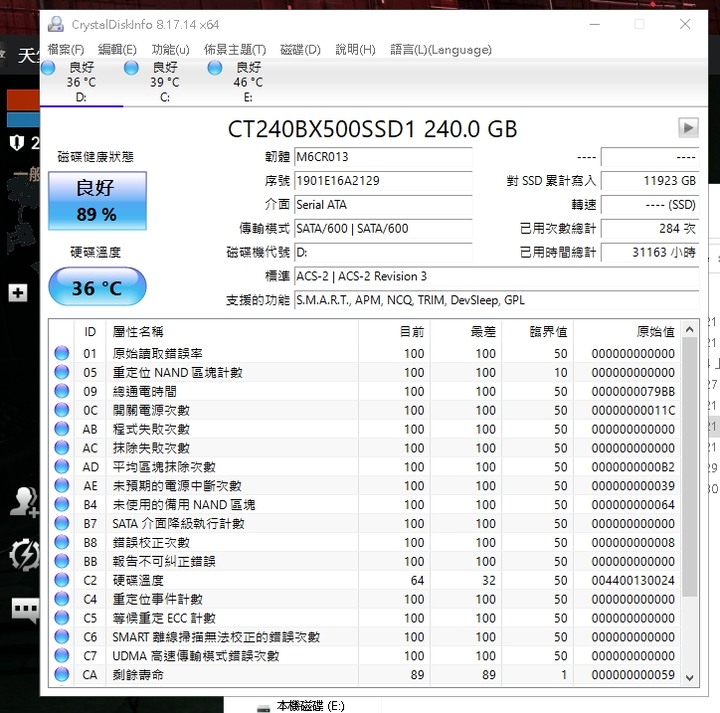Click the status icon for attribute AB
720x713 pixels.
pos(62,428)
